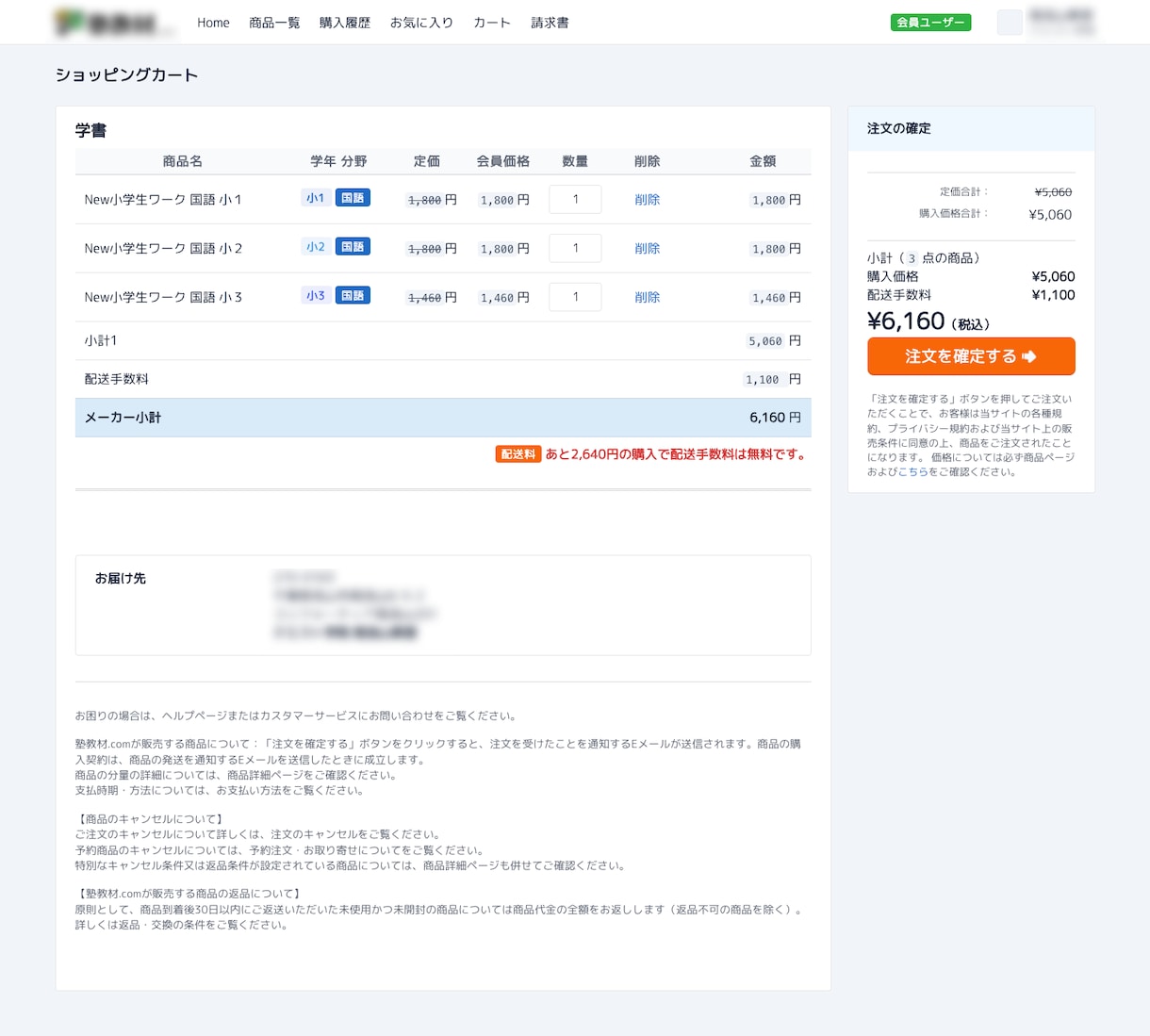
Task: Click the 商品名 column header
Action: pos(183,161)
